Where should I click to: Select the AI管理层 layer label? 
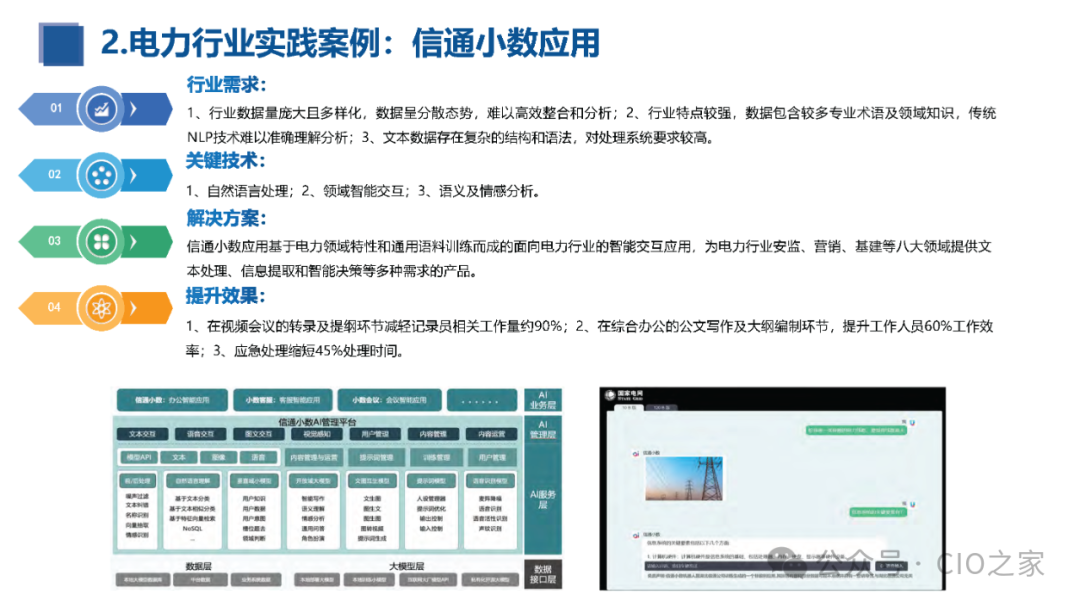click(x=543, y=430)
